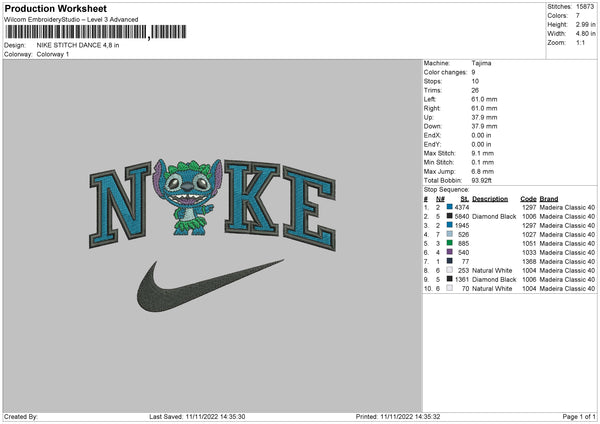Viewport: 600px width, 424px height.
Task: Click the Min Stitch value 0.1 mm
Action: (x=483, y=162)
